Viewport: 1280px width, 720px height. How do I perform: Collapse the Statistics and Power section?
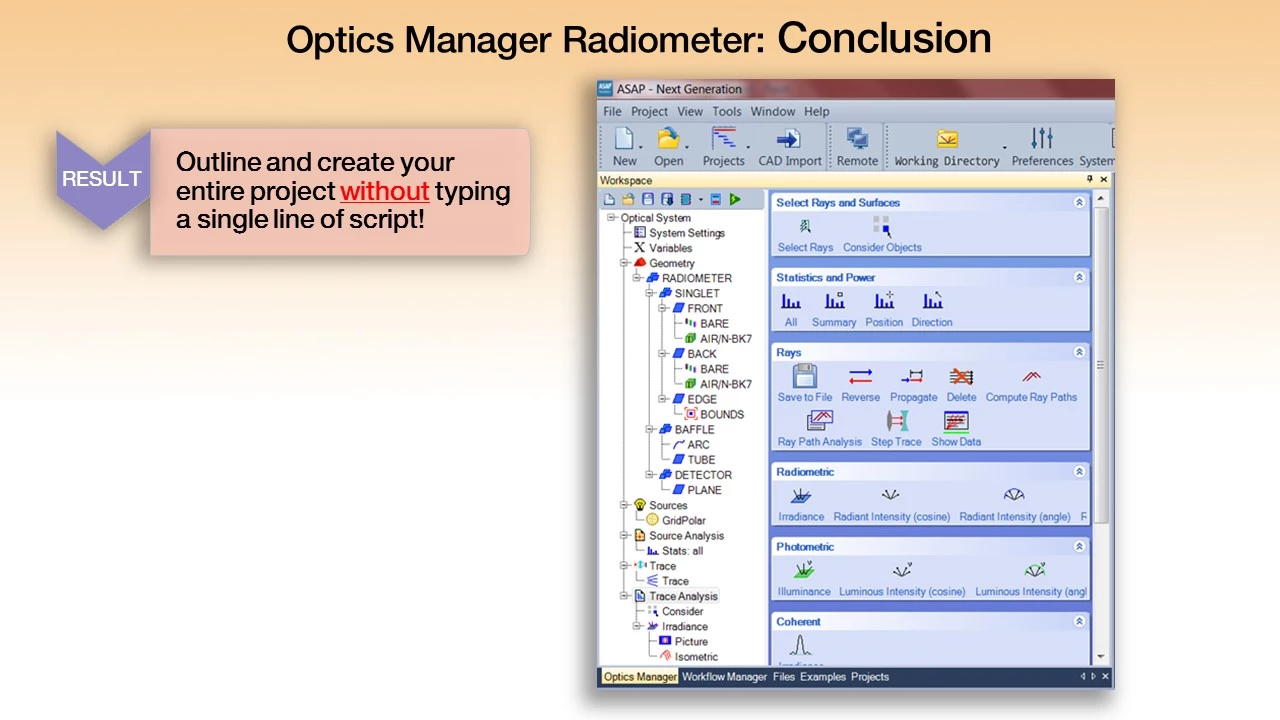click(x=1079, y=277)
